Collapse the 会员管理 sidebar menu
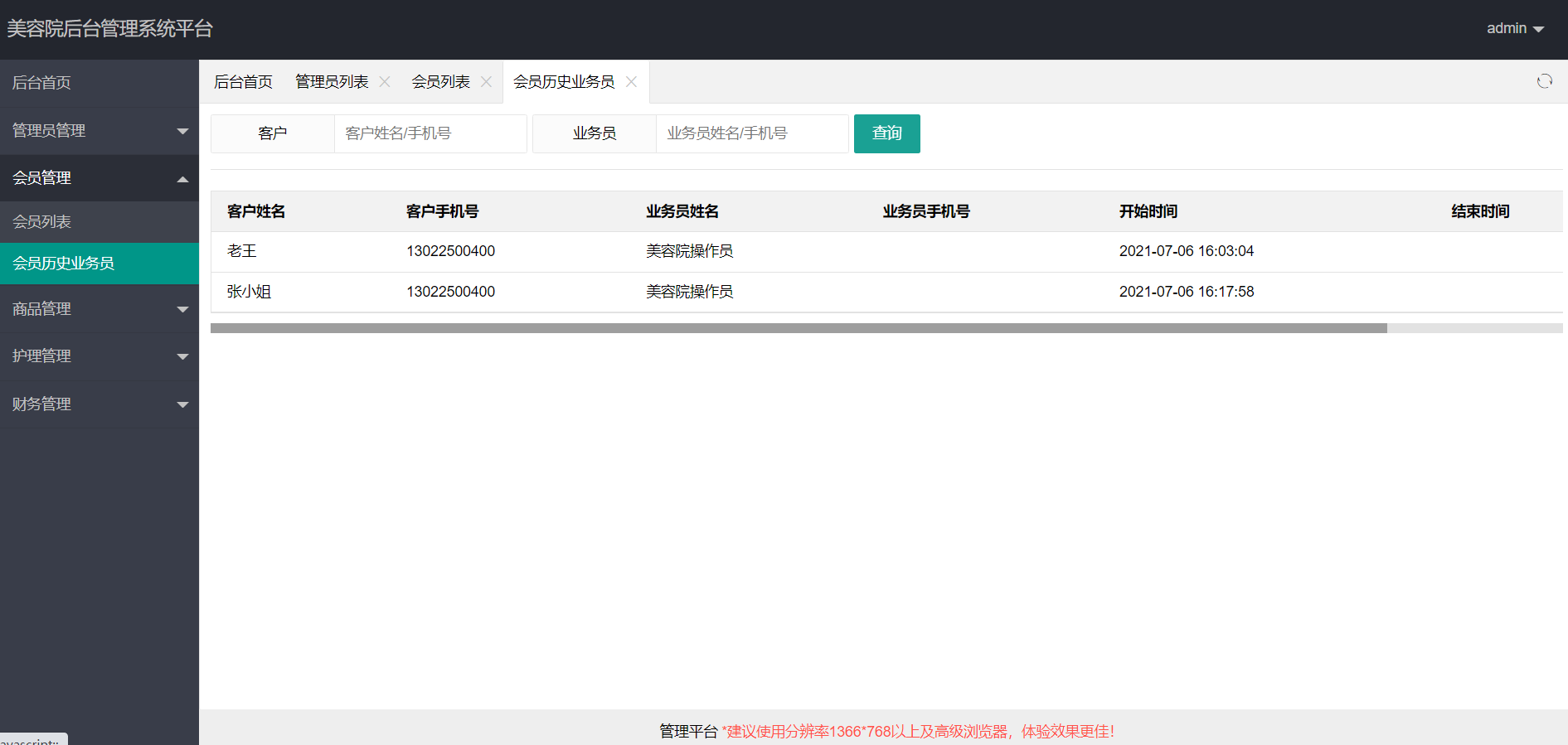 100,178
